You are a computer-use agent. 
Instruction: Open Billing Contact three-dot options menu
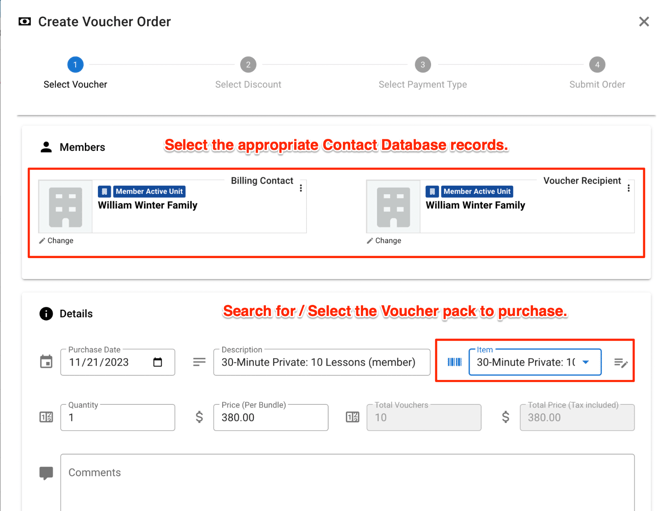301,188
